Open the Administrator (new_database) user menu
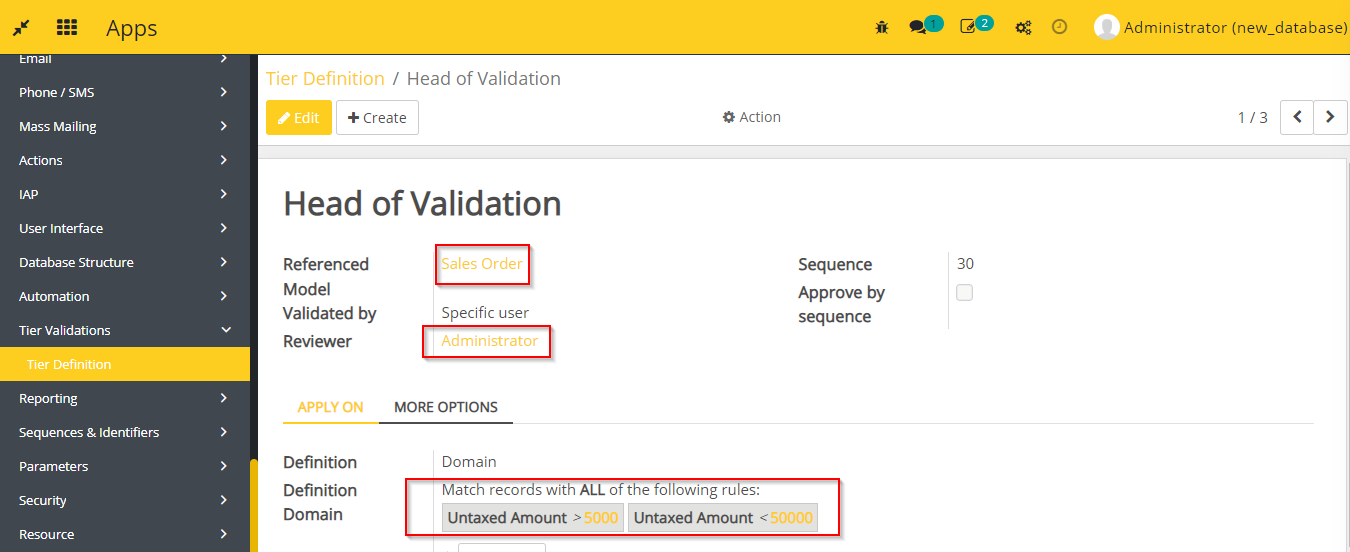 [x=1221, y=27]
